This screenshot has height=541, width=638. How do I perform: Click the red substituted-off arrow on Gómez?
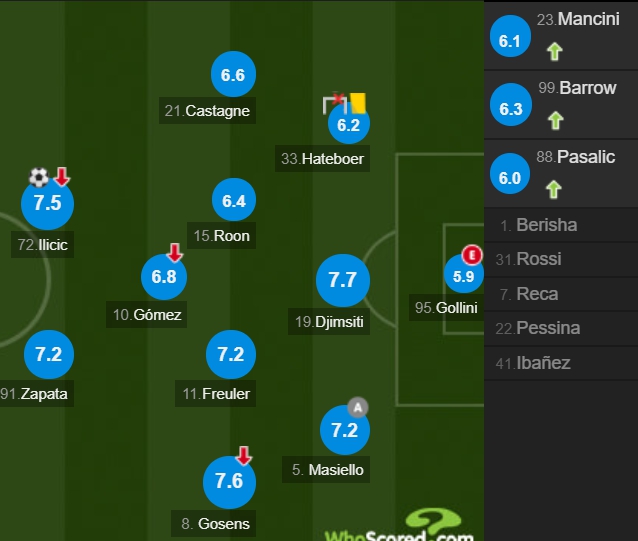175,253
